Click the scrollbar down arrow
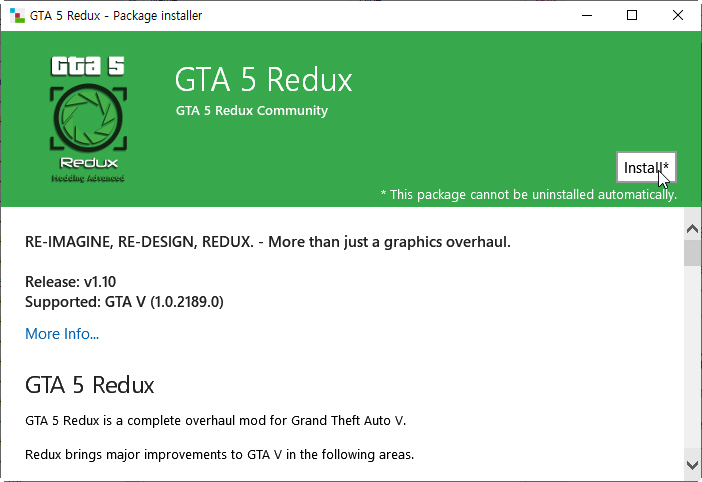 click(692, 465)
